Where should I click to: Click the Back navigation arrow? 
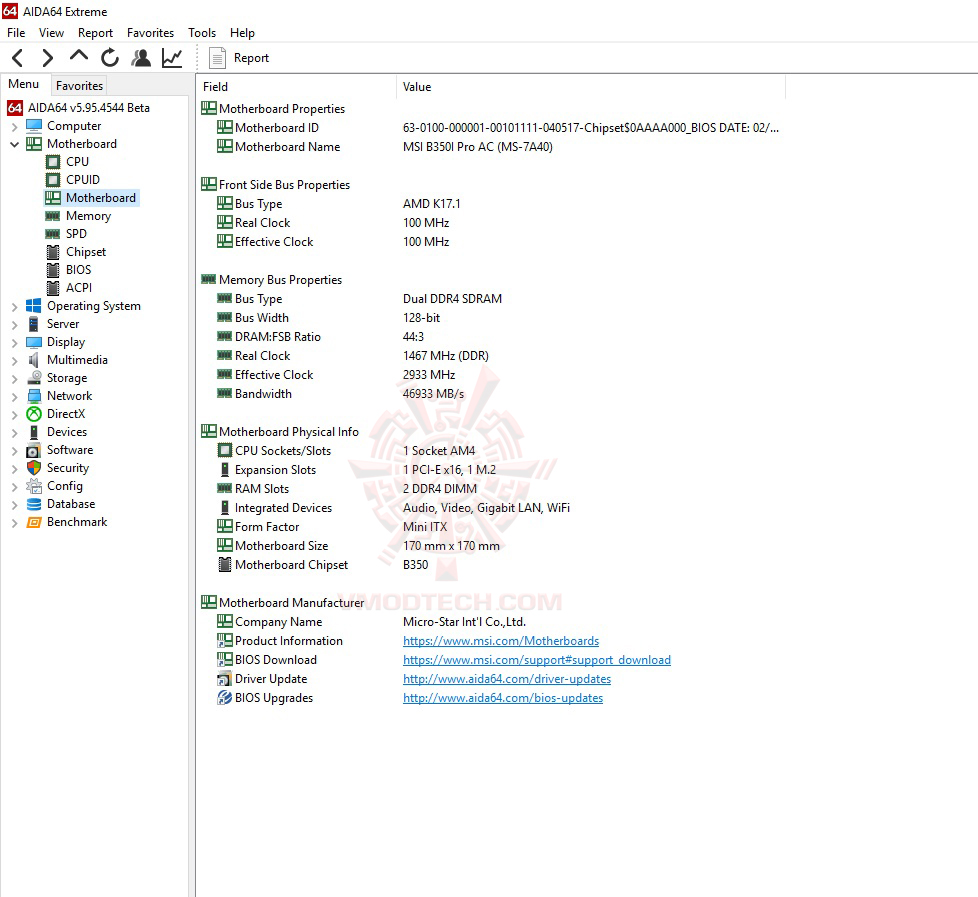click(17, 58)
